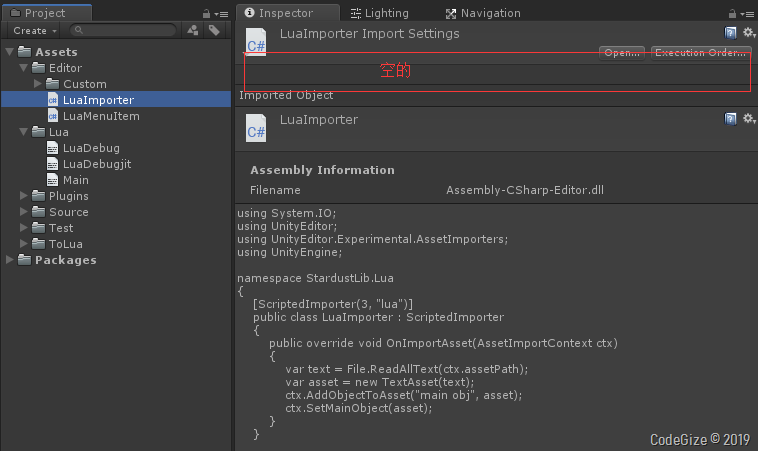Screen dimensions: 758x451
Task: Click the Open... button
Action: 622,52
